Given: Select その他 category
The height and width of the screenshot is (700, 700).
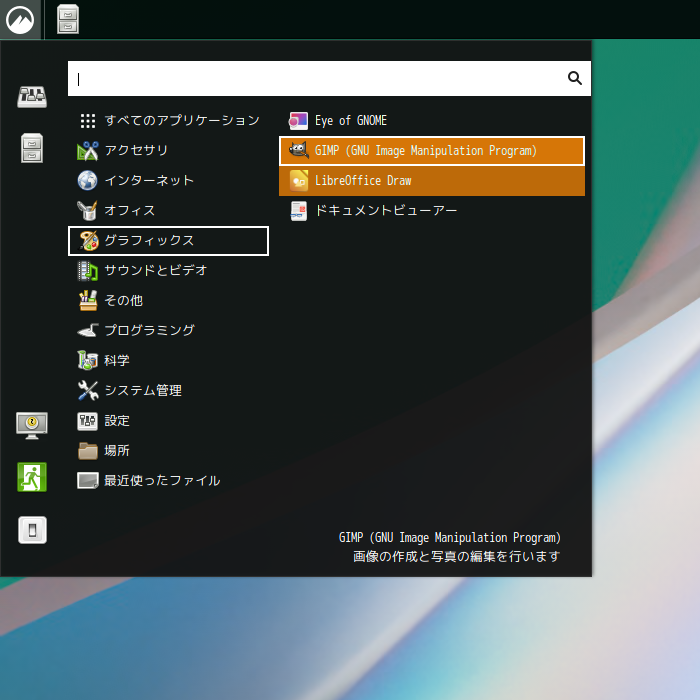Looking at the screenshot, I should [x=168, y=300].
